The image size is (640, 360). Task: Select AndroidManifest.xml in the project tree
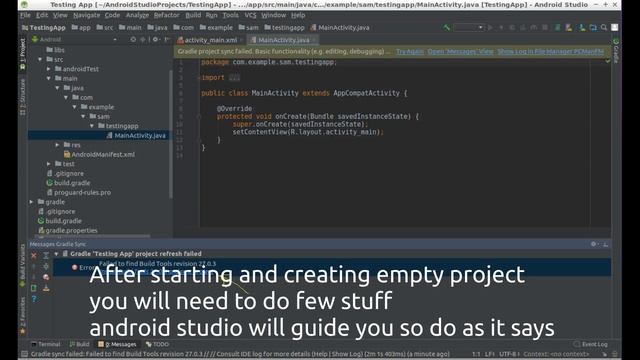click(x=99, y=154)
